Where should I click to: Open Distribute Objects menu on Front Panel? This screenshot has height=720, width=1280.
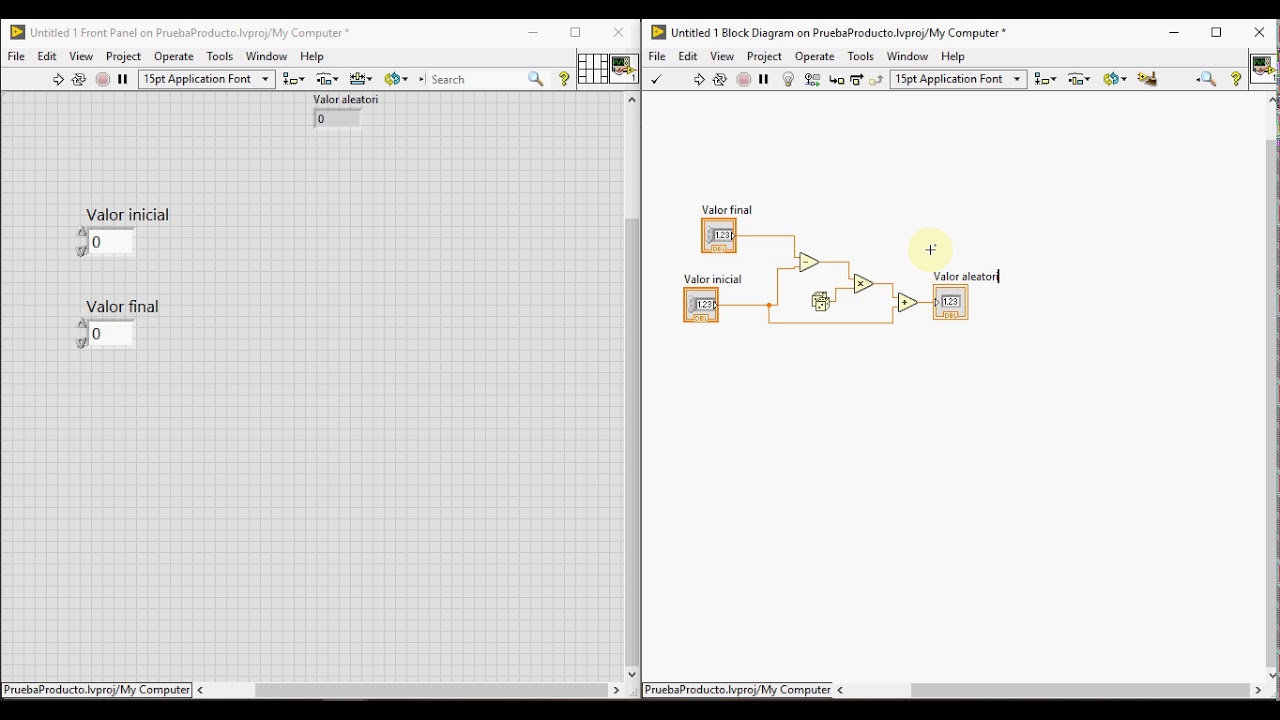[328, 79]
